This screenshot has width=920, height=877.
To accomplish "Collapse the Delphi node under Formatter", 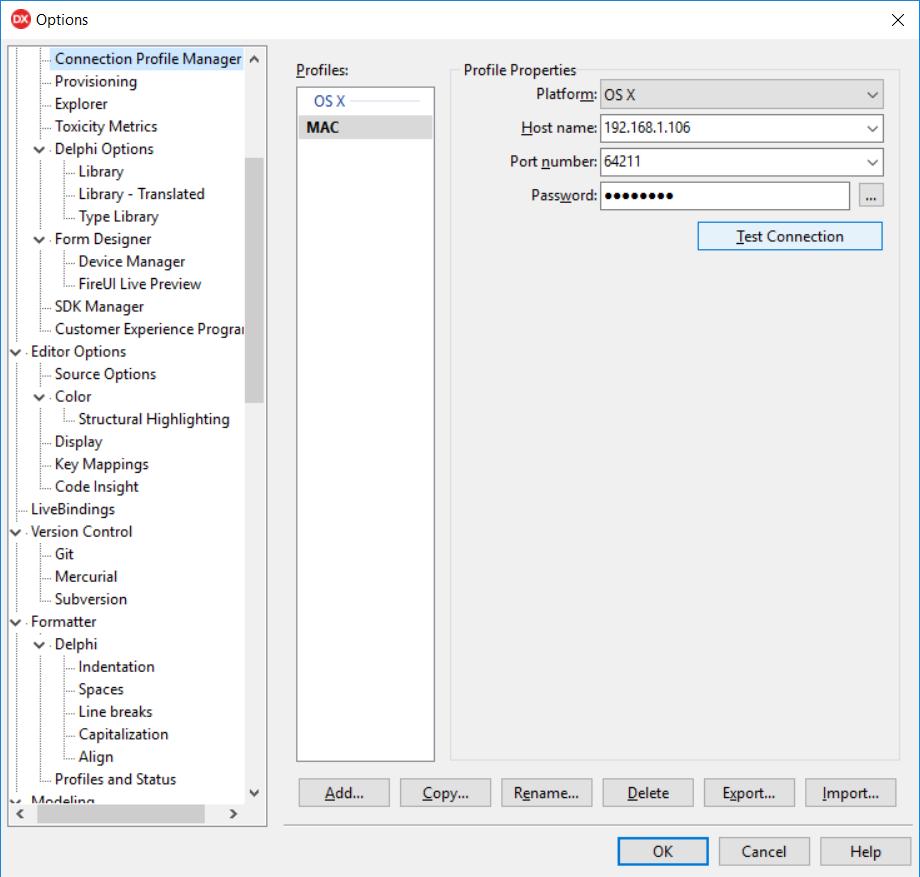I will (x=39, y=645).
